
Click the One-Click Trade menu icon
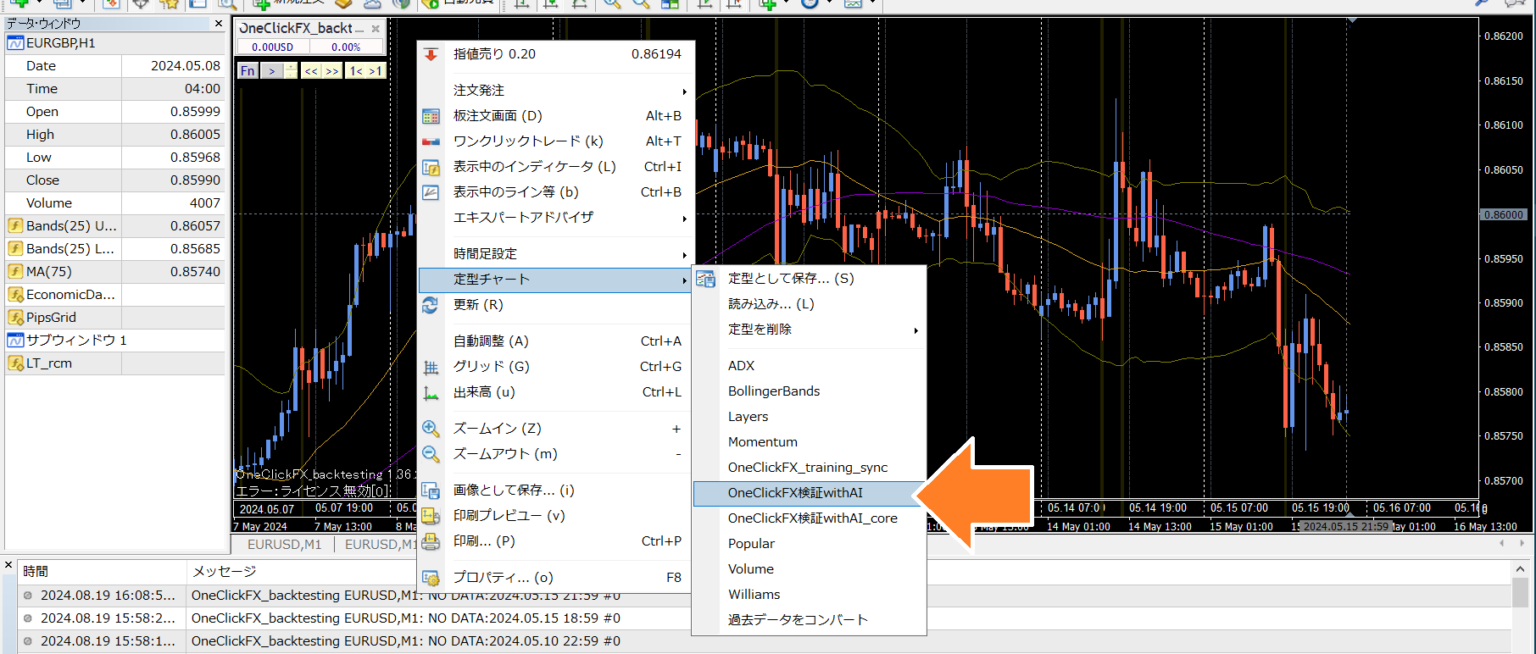click(431, 142)
